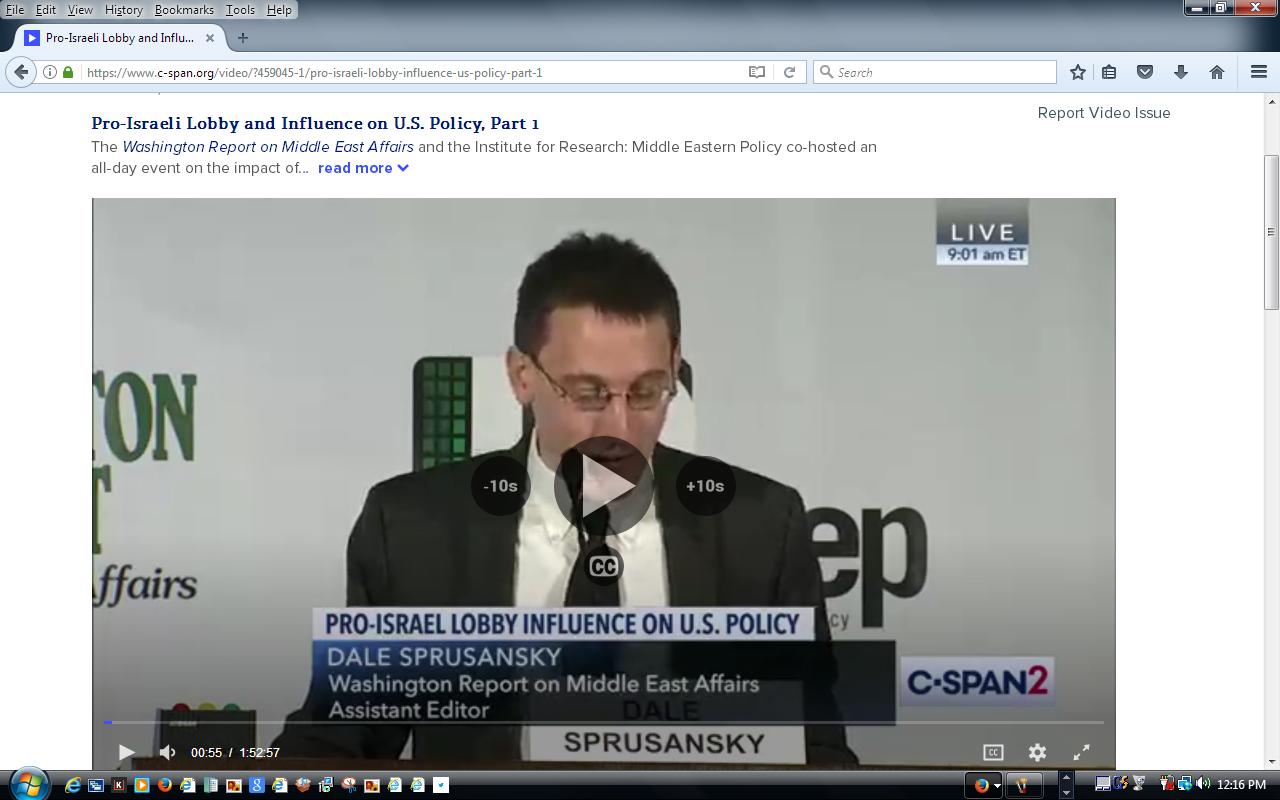Show site information for c-span.org

pyautogui.click(x=49, y=72)
